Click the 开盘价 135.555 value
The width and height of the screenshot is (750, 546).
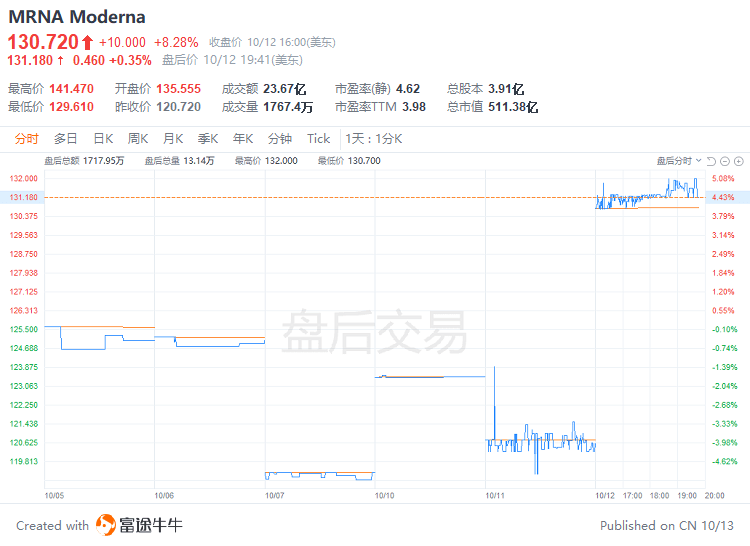click(178, 89)
